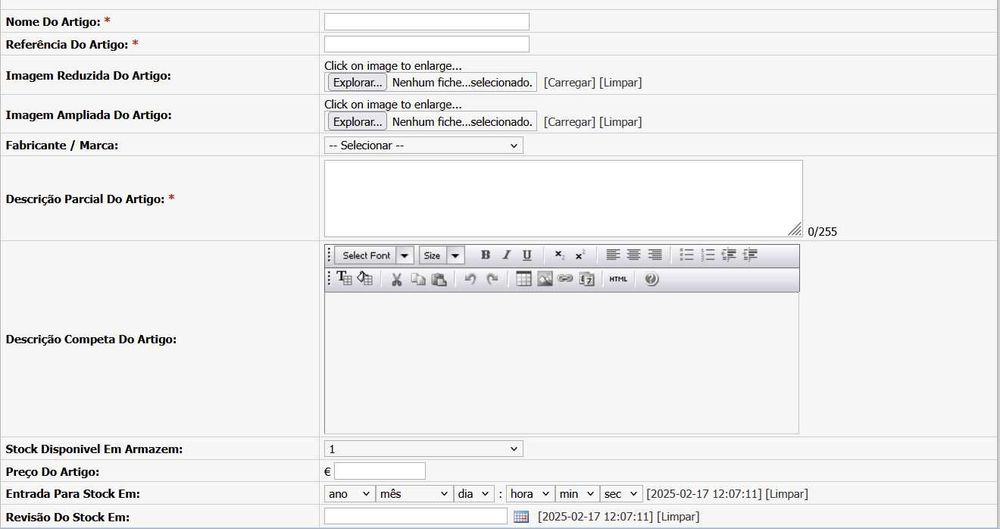Insert timestamp for Entrada Para Stock Em
Viewport: 1000px width, 529px height.
pyautogui.click(x=704, y=494)
